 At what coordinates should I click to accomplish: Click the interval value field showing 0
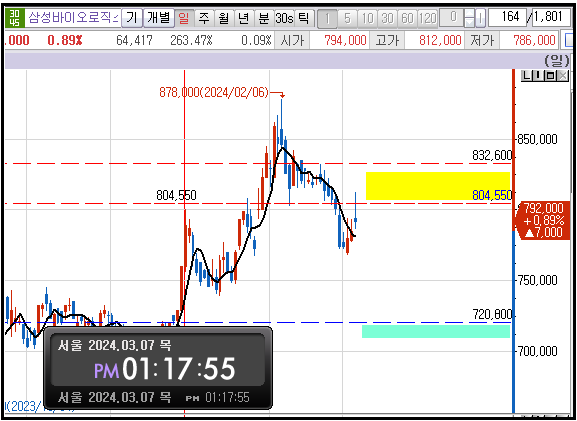tap(452, 17)
